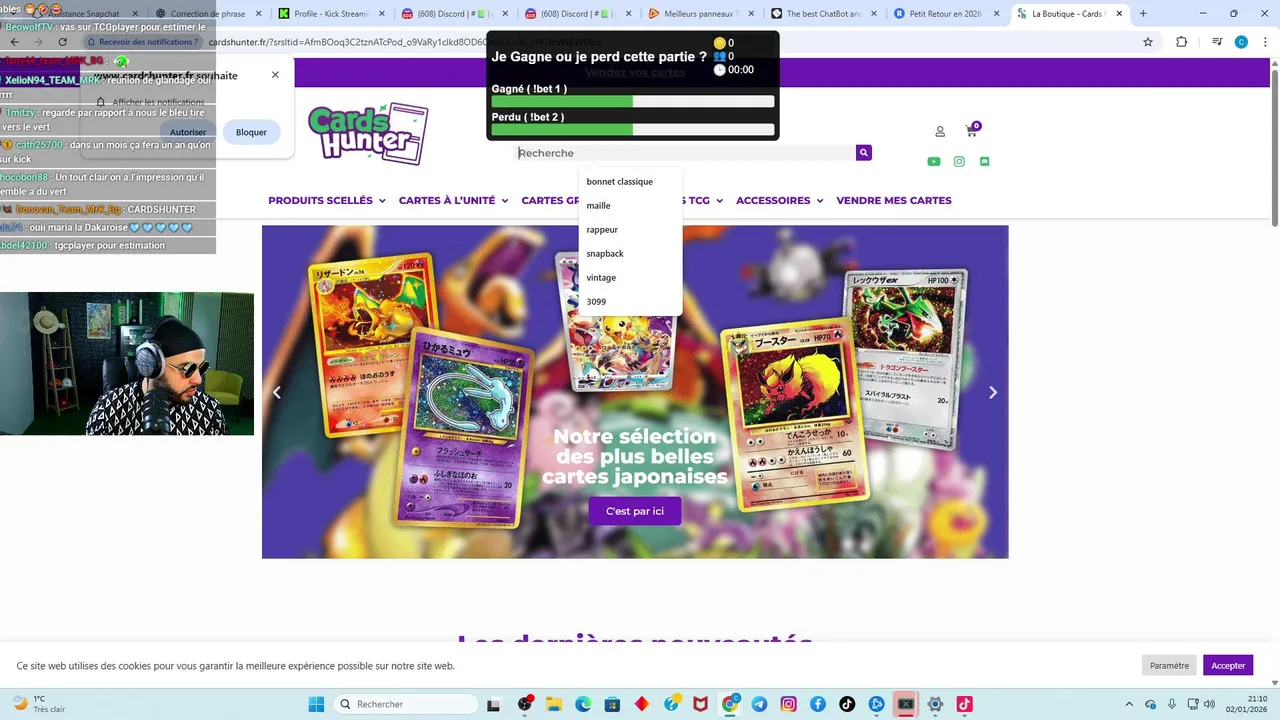Close the notification permission popup

click(x=275, y=75)
